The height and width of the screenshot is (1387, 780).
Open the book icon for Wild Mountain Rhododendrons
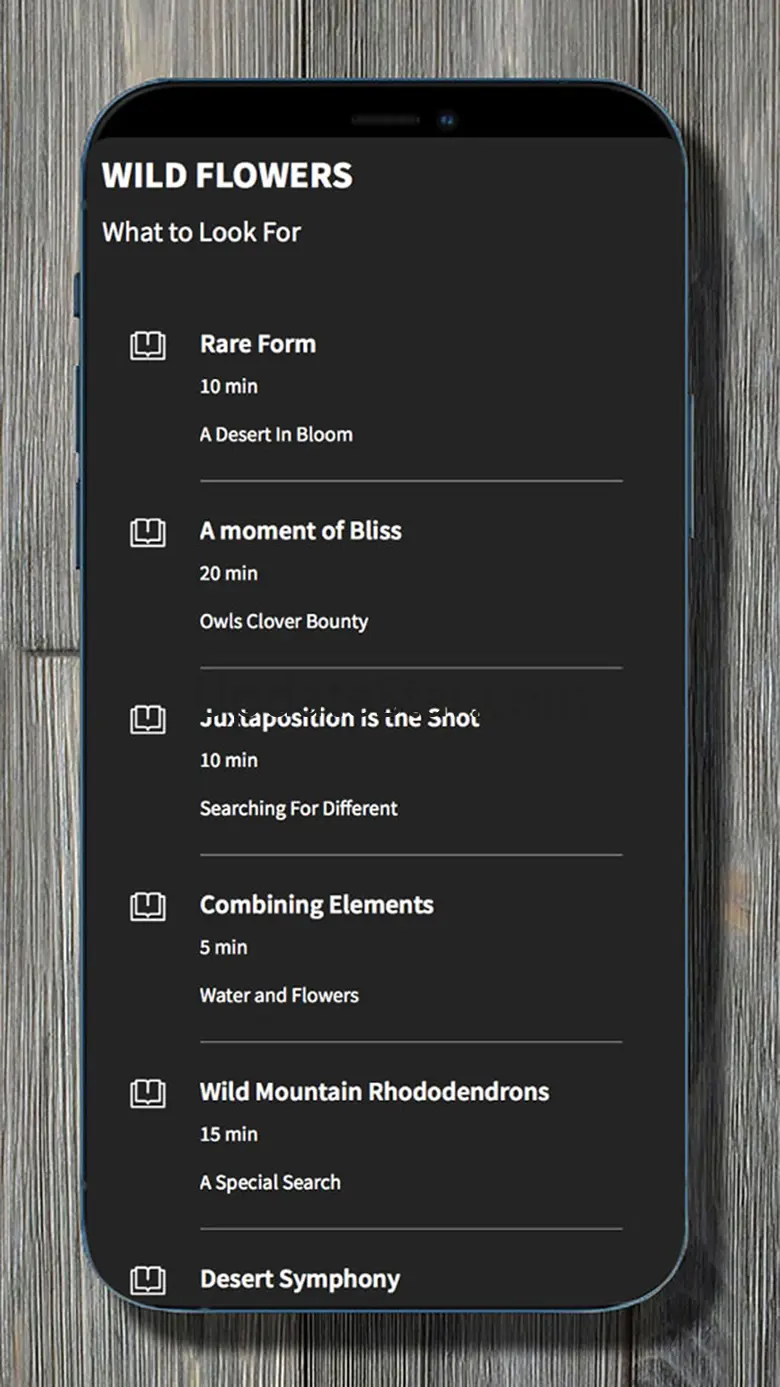148,1094
